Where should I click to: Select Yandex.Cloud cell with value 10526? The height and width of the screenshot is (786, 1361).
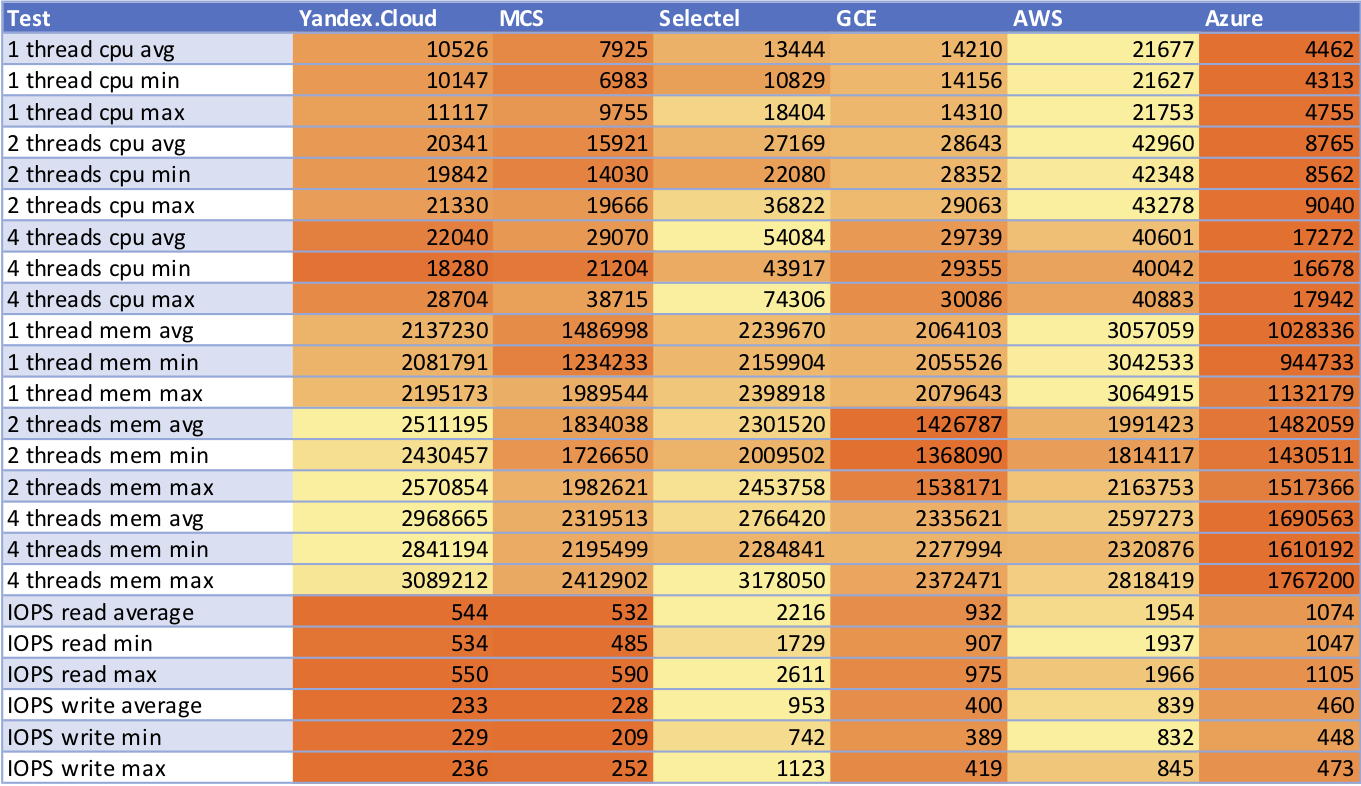(x=393, y=49)
